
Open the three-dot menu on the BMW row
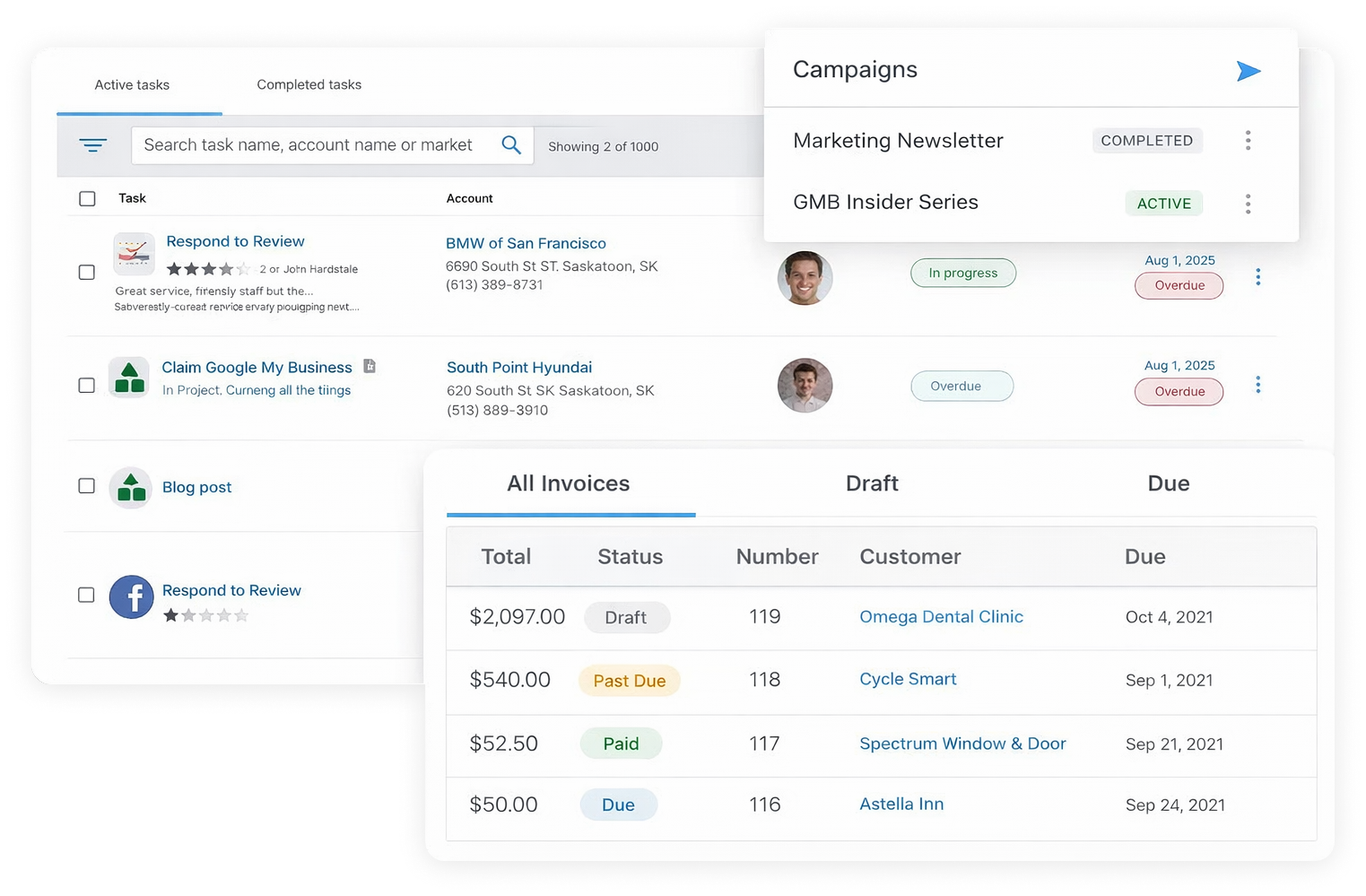[x=1258, y=277]
